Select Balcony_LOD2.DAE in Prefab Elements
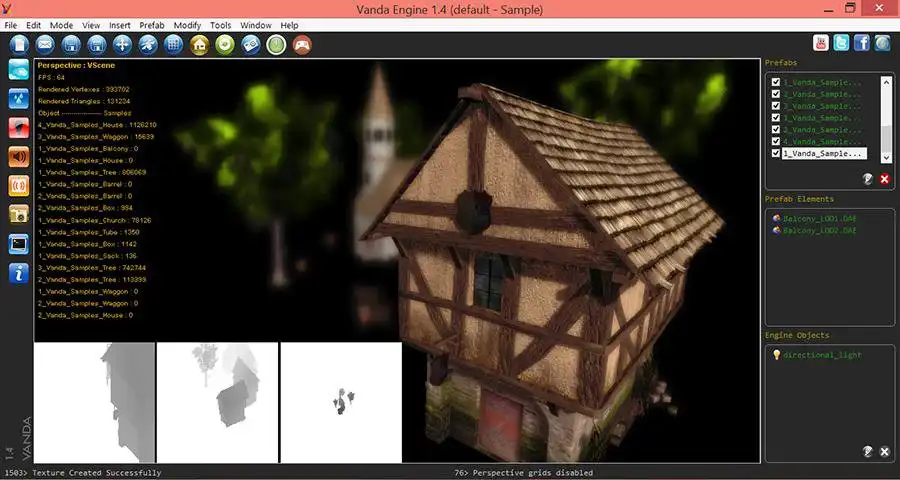 820,230
